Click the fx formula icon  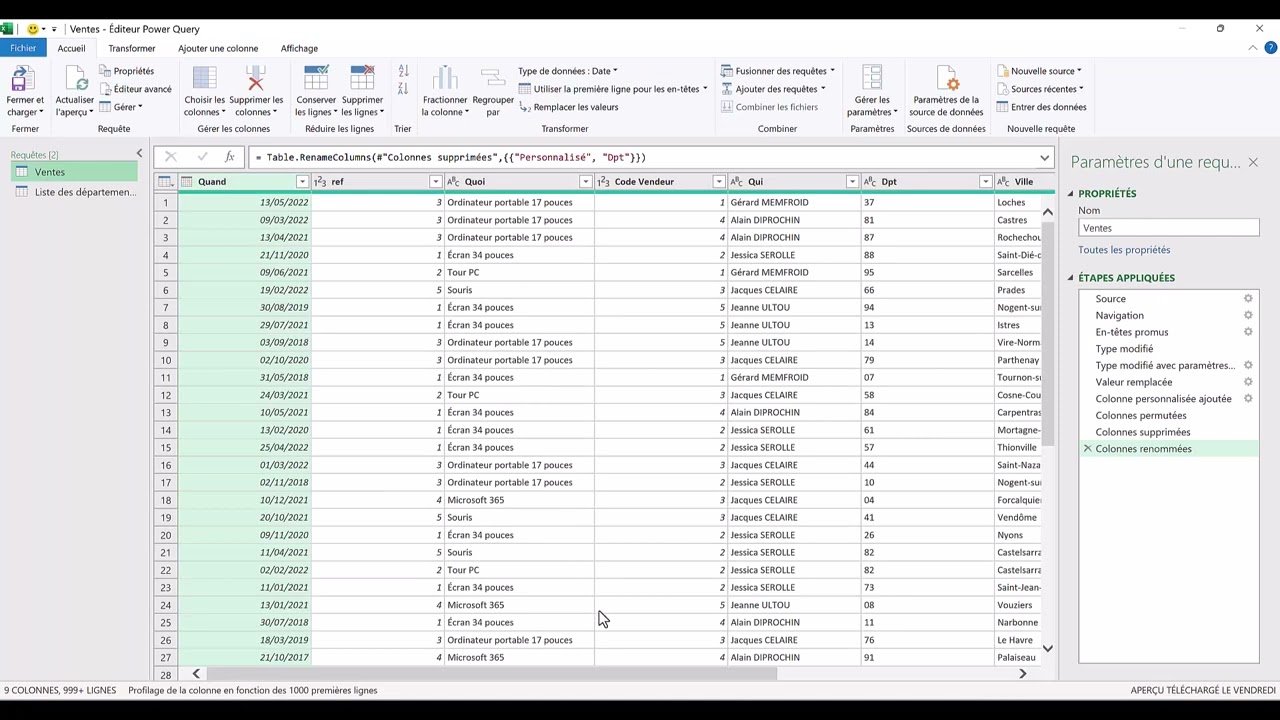tap(230, 157)
